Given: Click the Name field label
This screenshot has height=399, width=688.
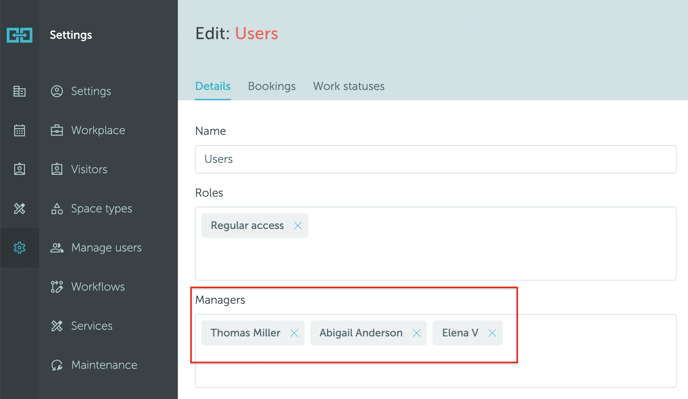Looking at the screenshot, I should pyautogui.click(x=210, y=131).
